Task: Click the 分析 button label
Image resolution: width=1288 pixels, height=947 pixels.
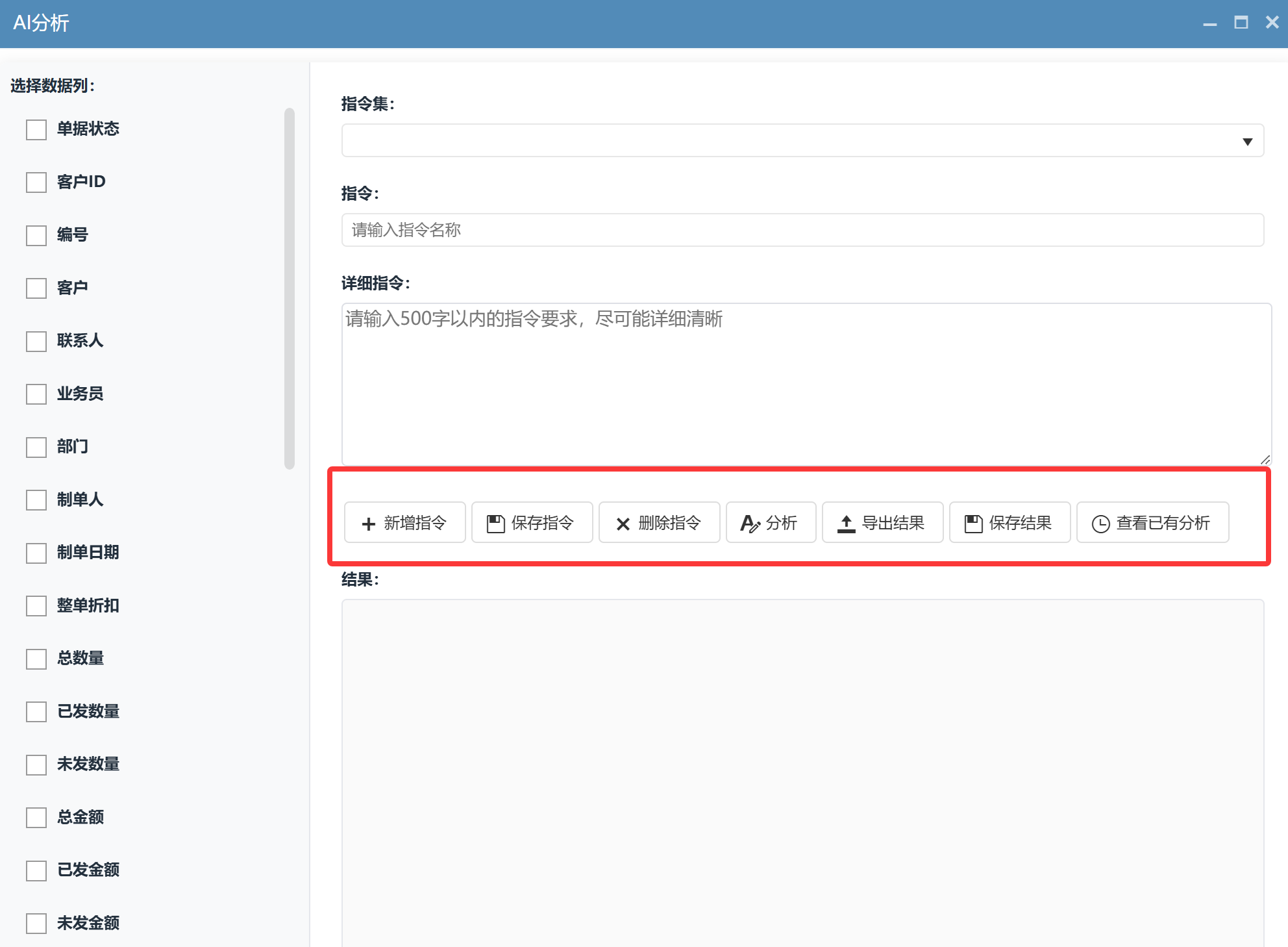Action: click(x=782, y=523)
